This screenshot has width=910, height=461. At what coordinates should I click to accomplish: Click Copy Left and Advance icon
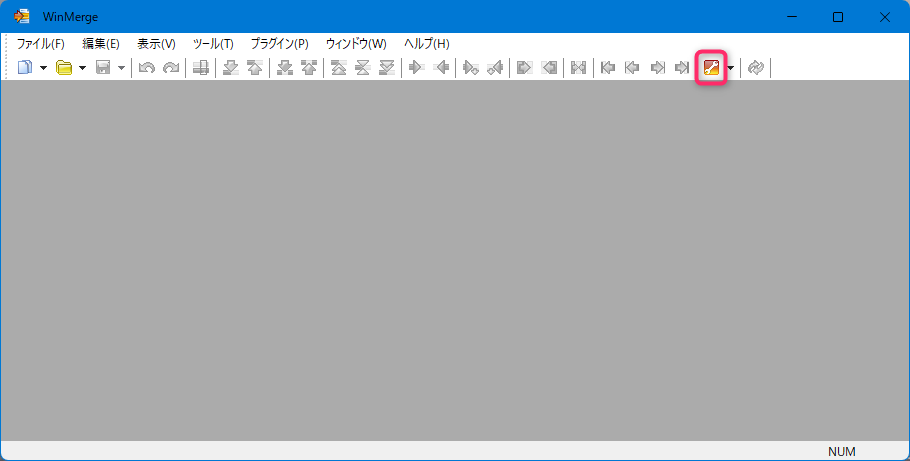coord(494,68)
